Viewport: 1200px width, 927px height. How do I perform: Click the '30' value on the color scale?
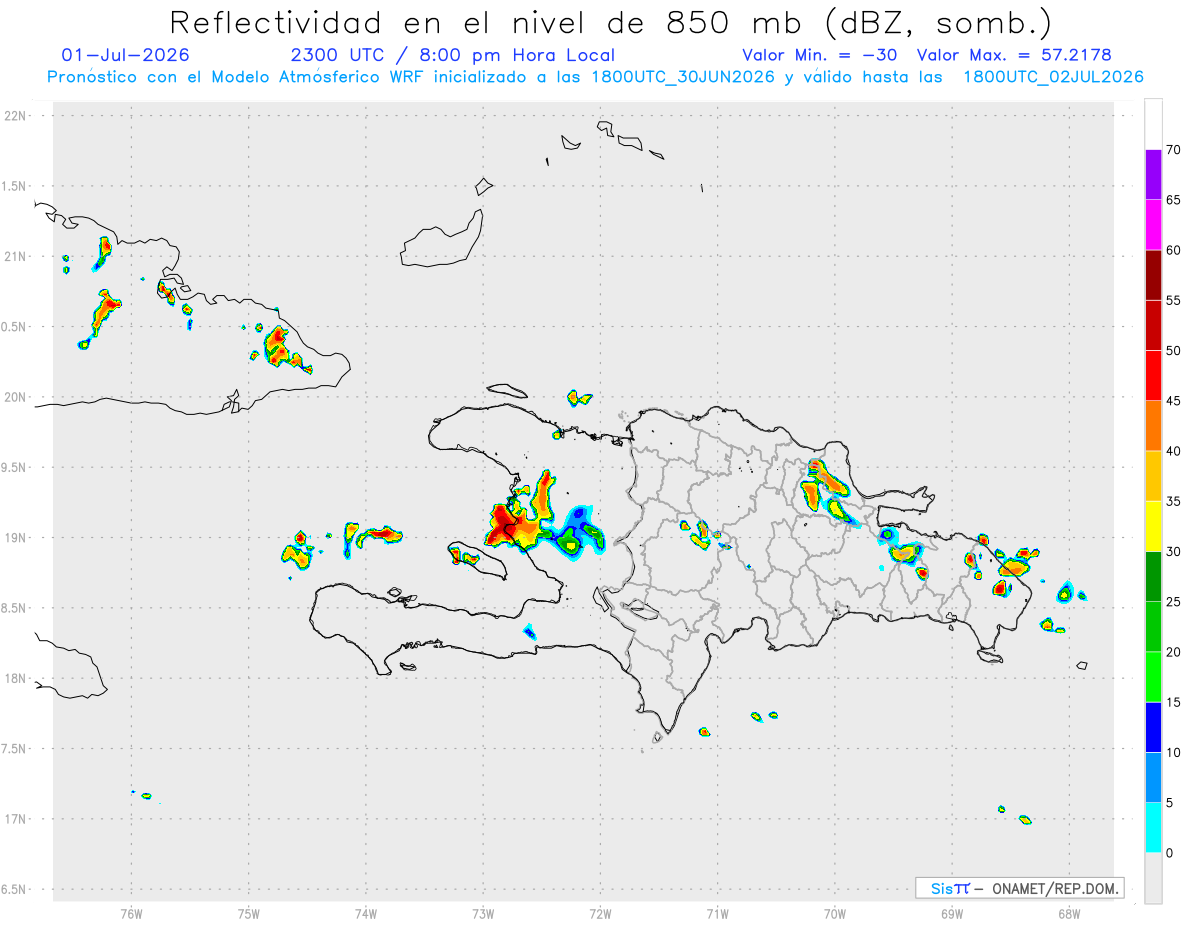coord(1174,552)
